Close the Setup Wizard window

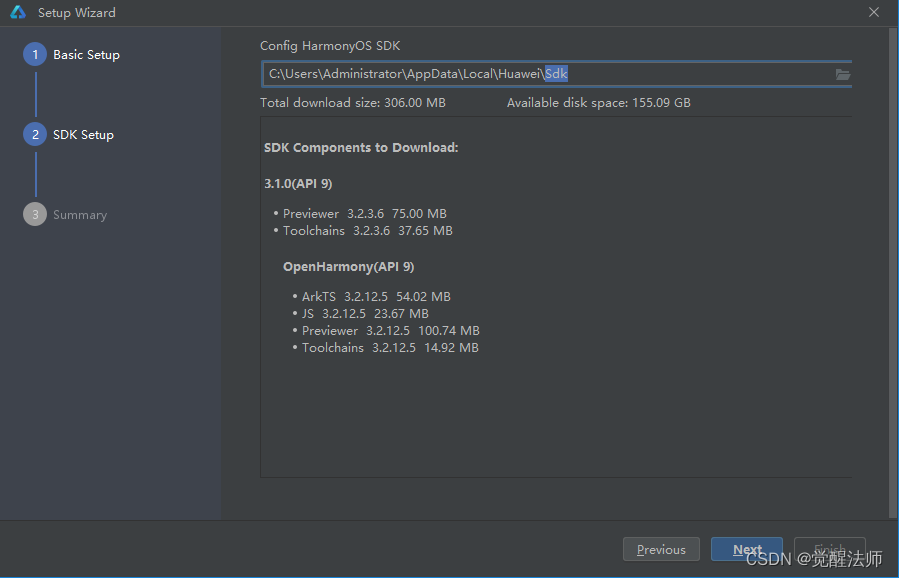pyautogui.click(x=874, y=12)
